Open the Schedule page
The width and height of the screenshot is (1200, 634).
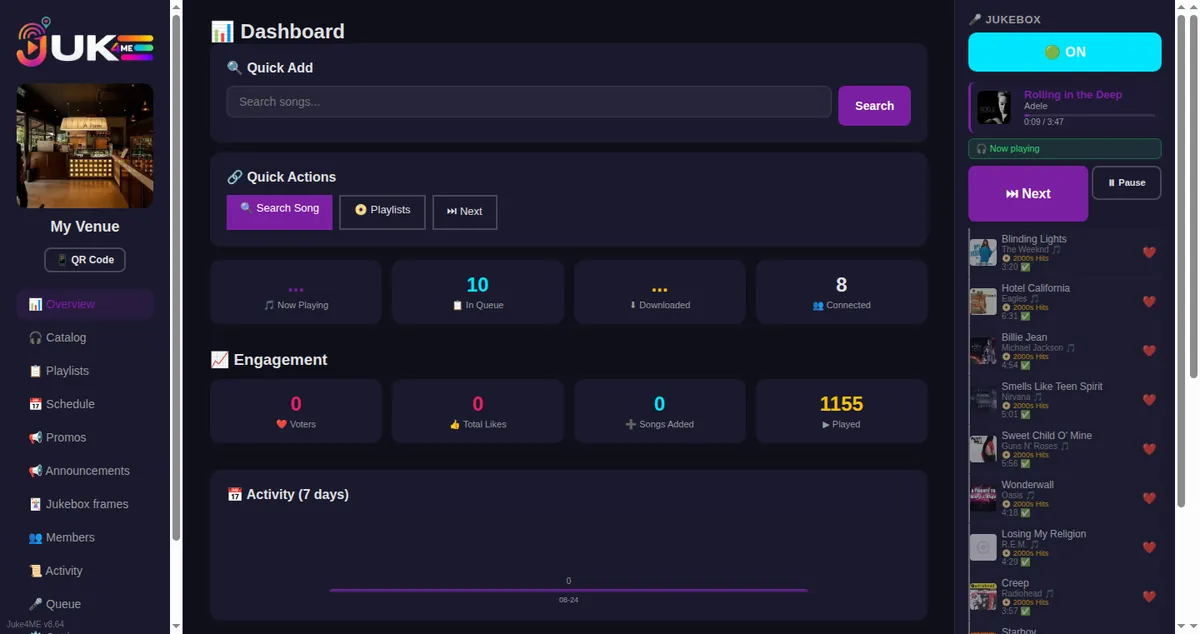point(85,404)
